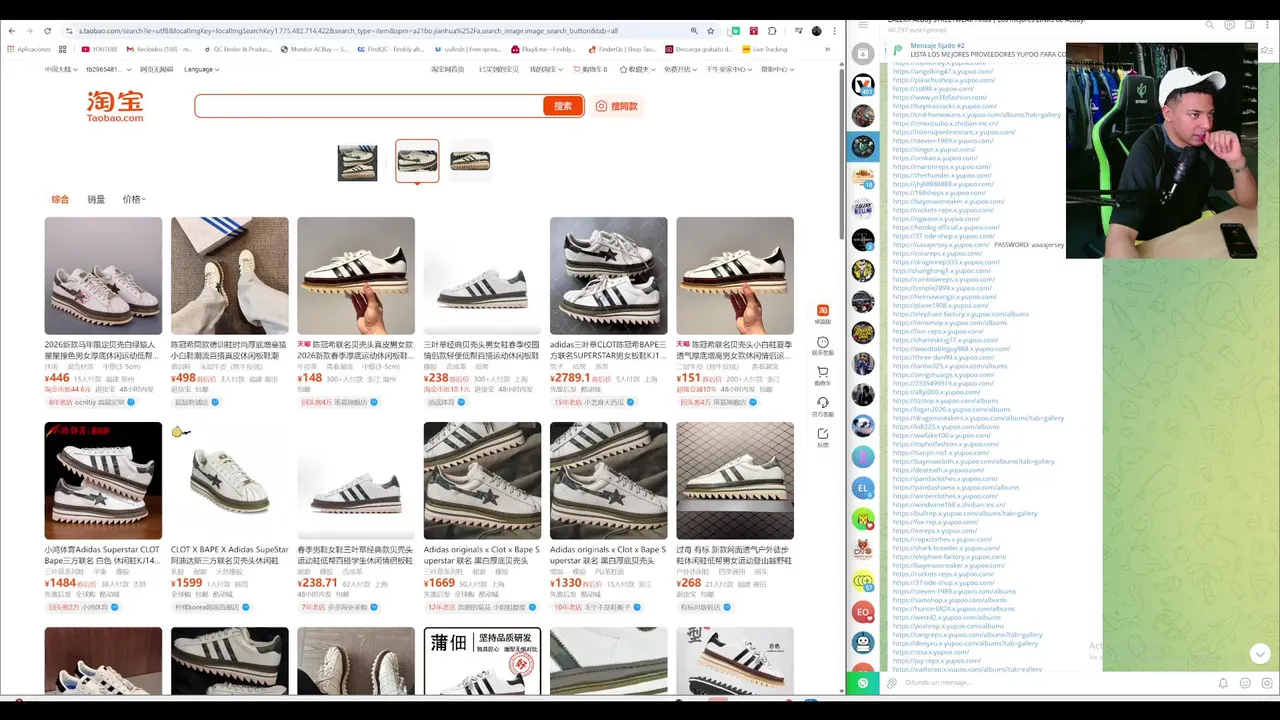Open the pandaclothes yupoo link
Viewport: 1280px width, 720px height.
point(945,479)
